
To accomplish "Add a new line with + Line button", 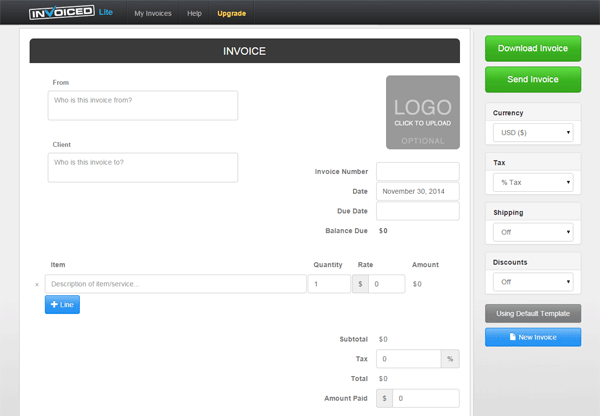I will [62, 305].
